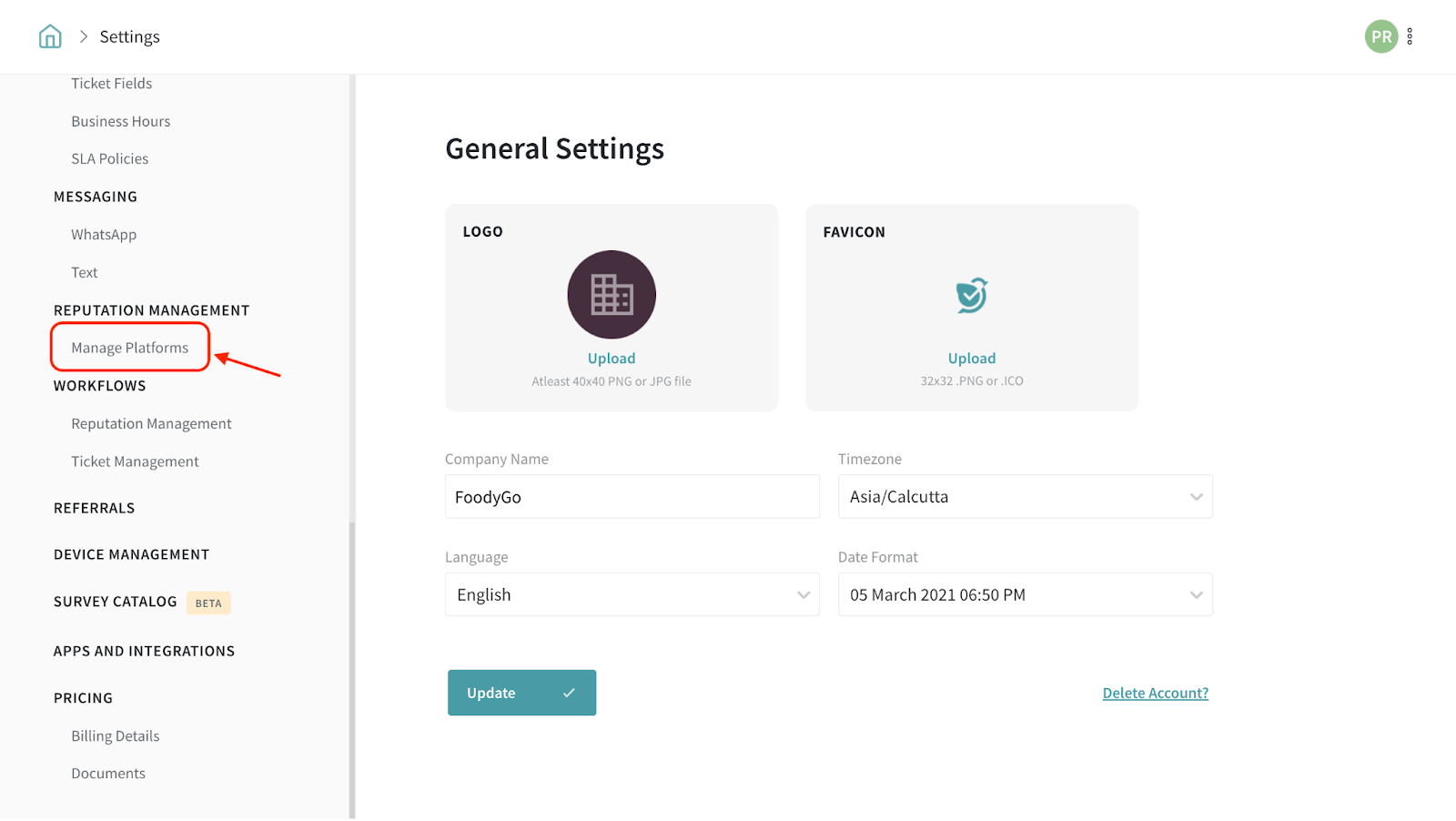The width and height of the screenshot is (1456, 821).
Task: Click Upload under the Logo card
Action: (612, 359)
